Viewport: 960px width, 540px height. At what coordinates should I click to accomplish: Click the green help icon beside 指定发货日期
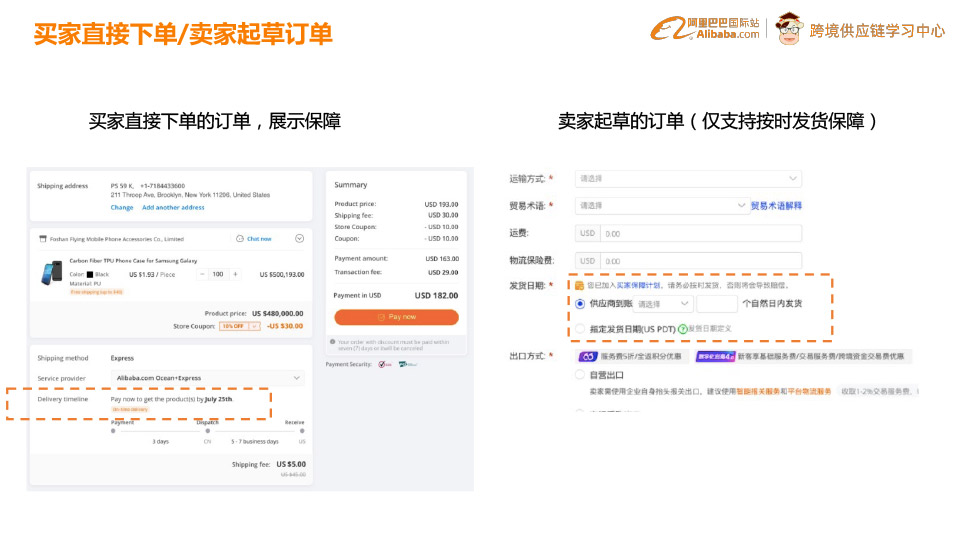[x=683, y=328]
